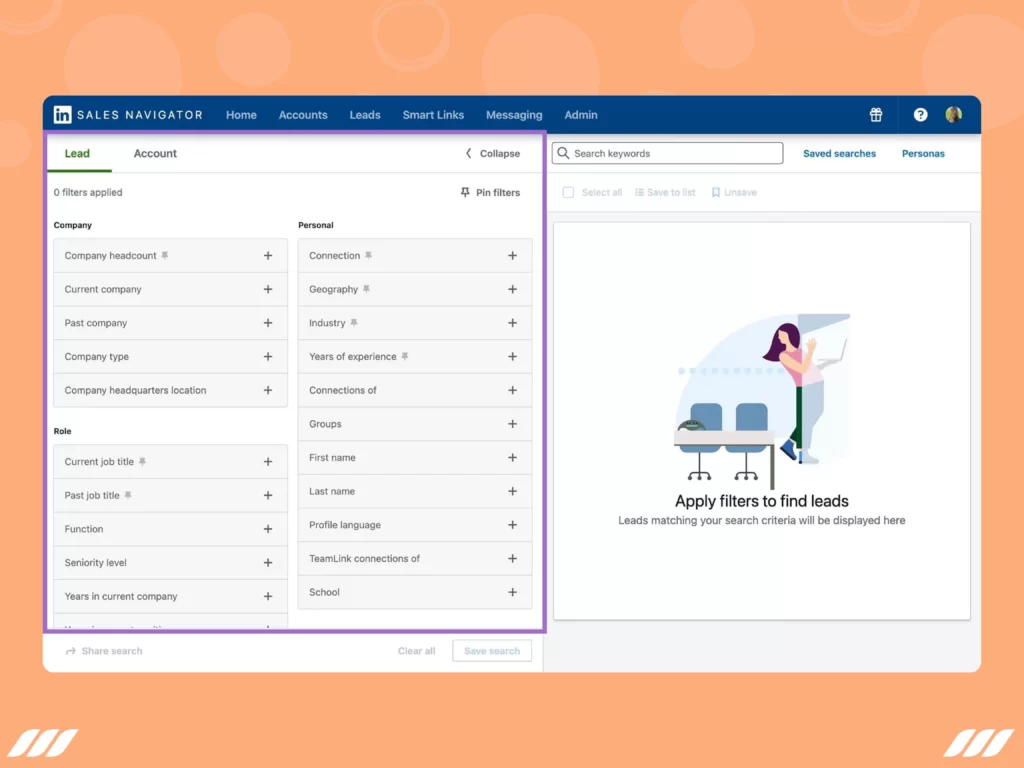This screenshot has height=768, width=1024.
Task: Collapse the filters panel
Action: pyautogui.click(x=492, y=153)
